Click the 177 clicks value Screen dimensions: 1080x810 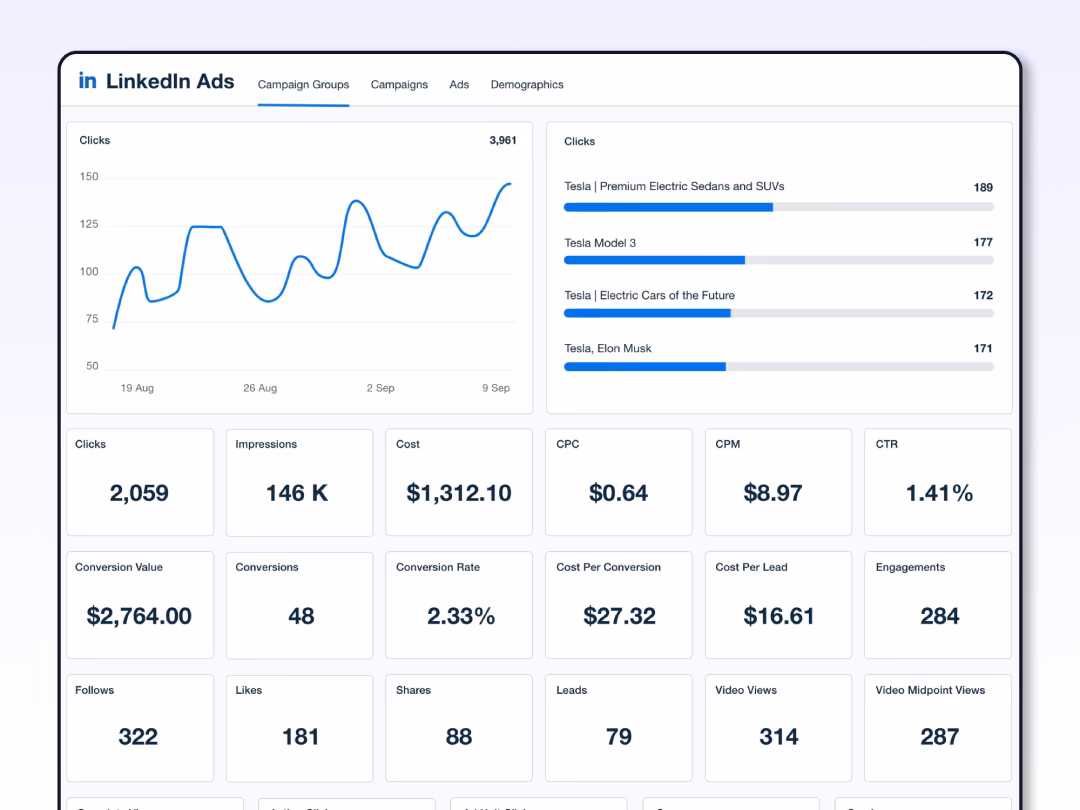983,242
